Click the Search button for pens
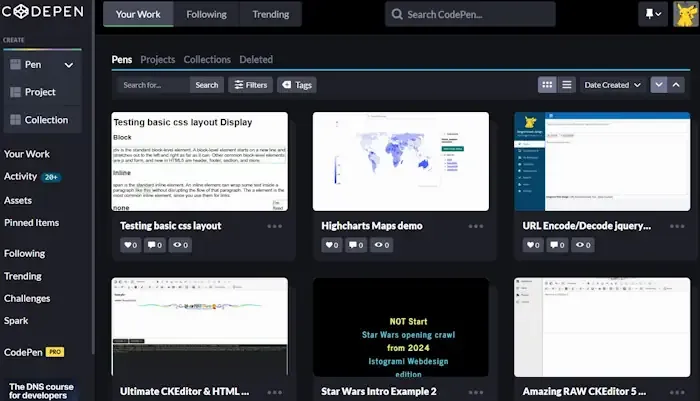Viewport: 700px width, 401px height. tap(207, 85)
